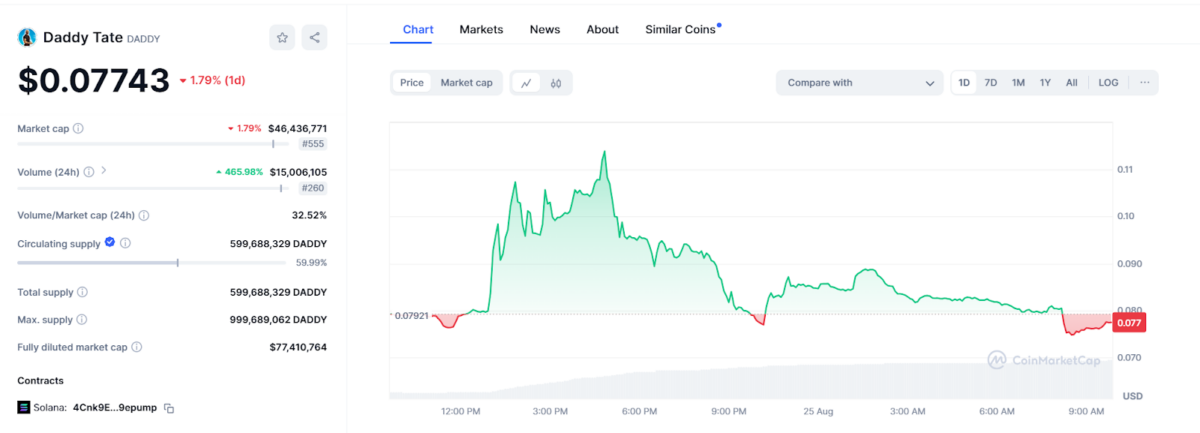Click Circulating supply verified badge
The height and width of the screenshot is (433, 1200).
(110, 243)
